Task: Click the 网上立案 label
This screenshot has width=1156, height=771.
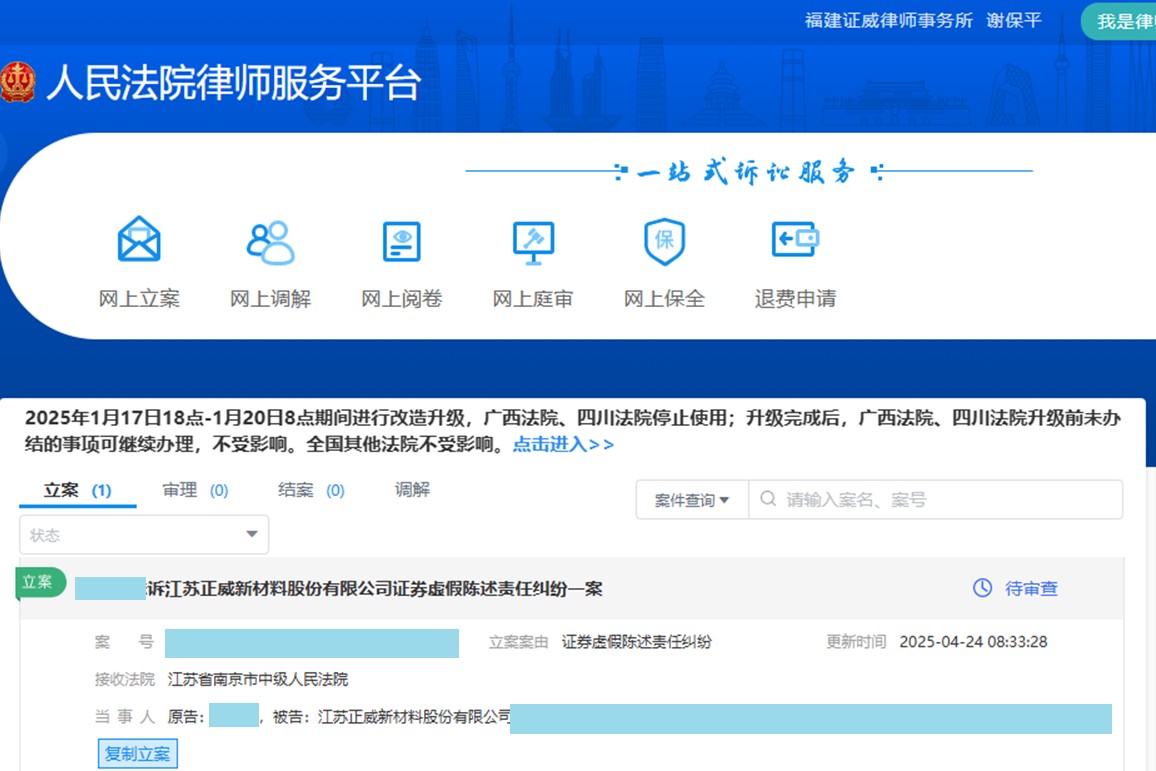Action: 139,299
